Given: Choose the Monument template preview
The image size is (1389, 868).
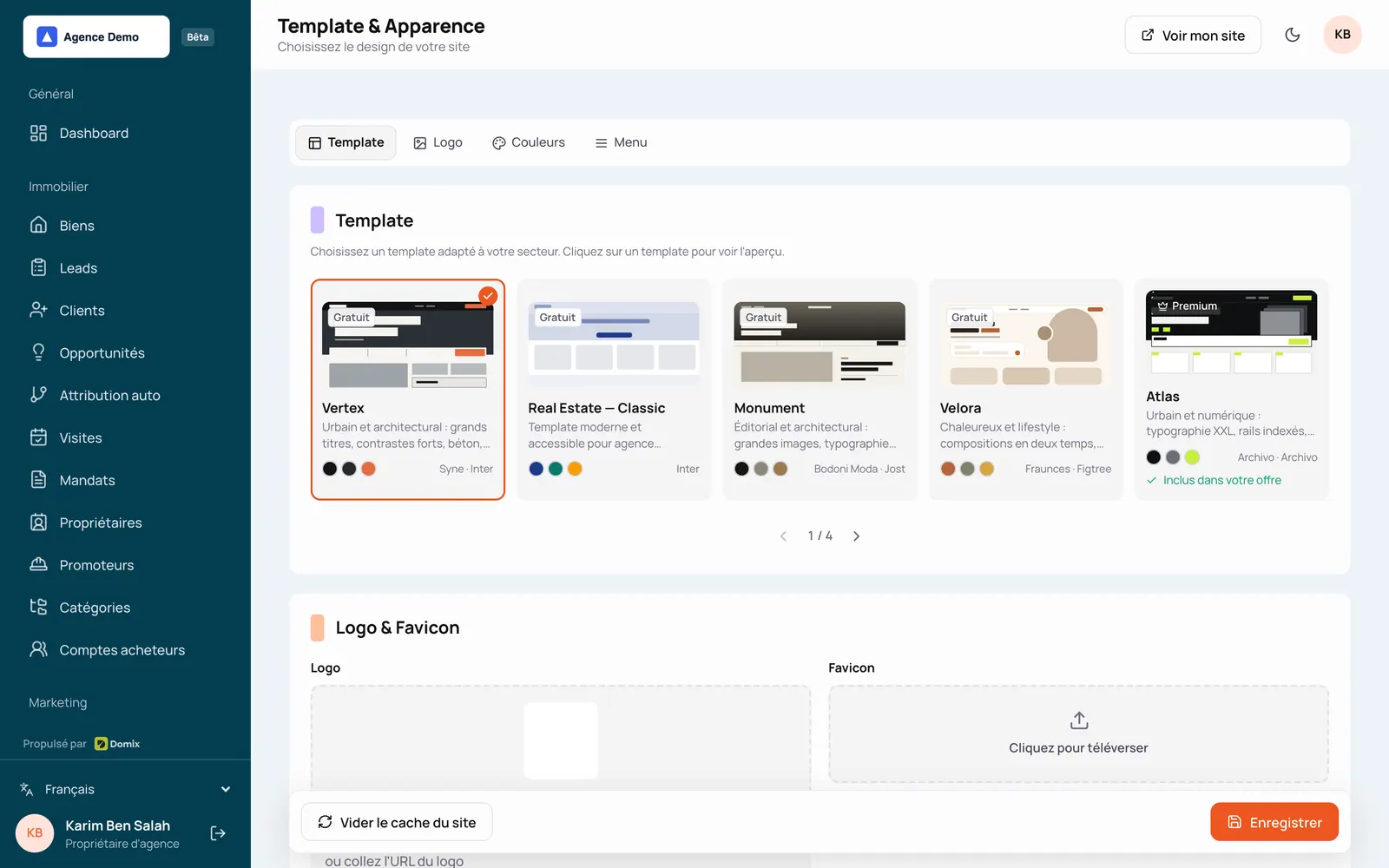Looking at the screenshot, I should pyautogui.click(x=820, y=345).
